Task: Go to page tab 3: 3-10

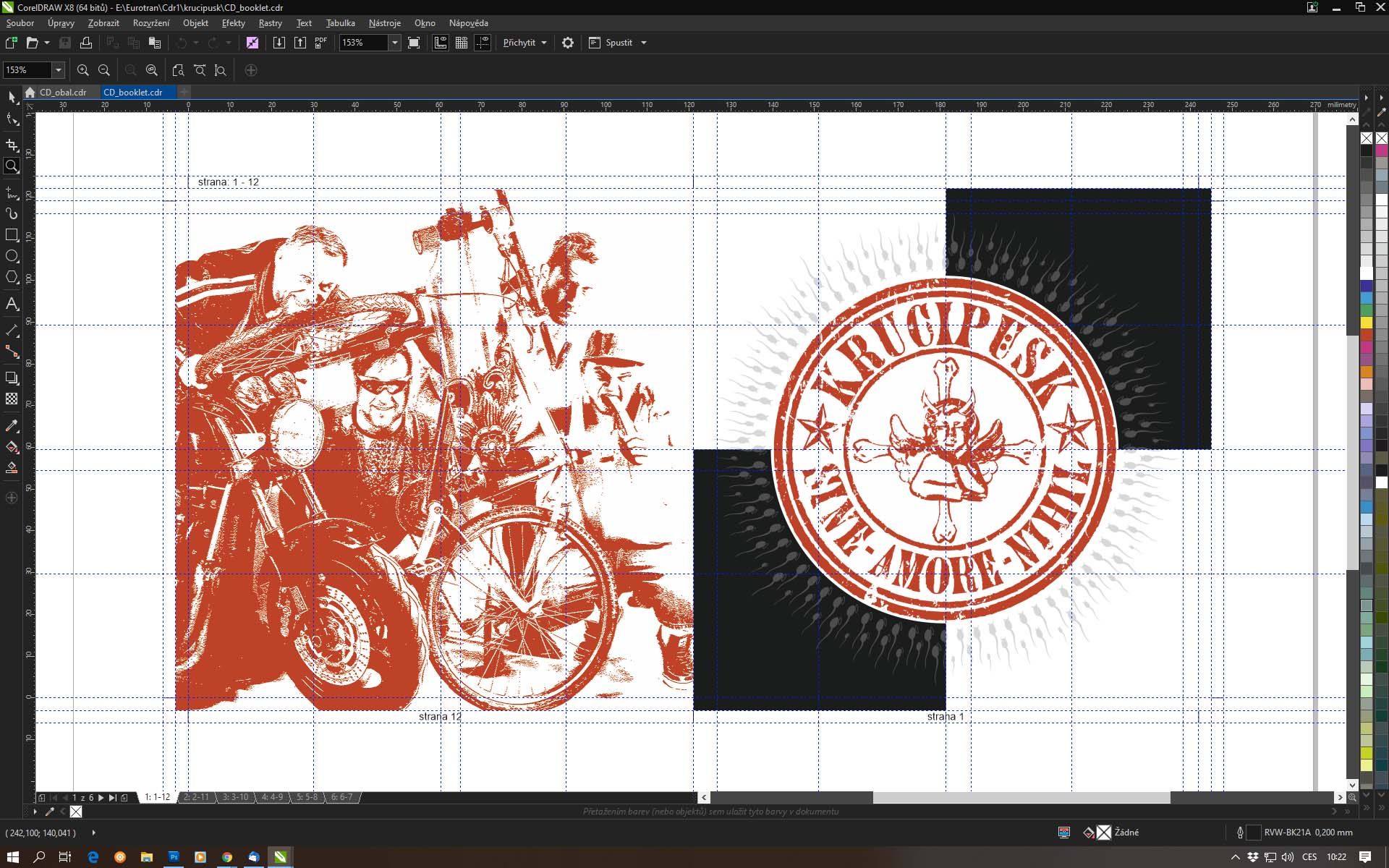Action: [x=234, y=797]
